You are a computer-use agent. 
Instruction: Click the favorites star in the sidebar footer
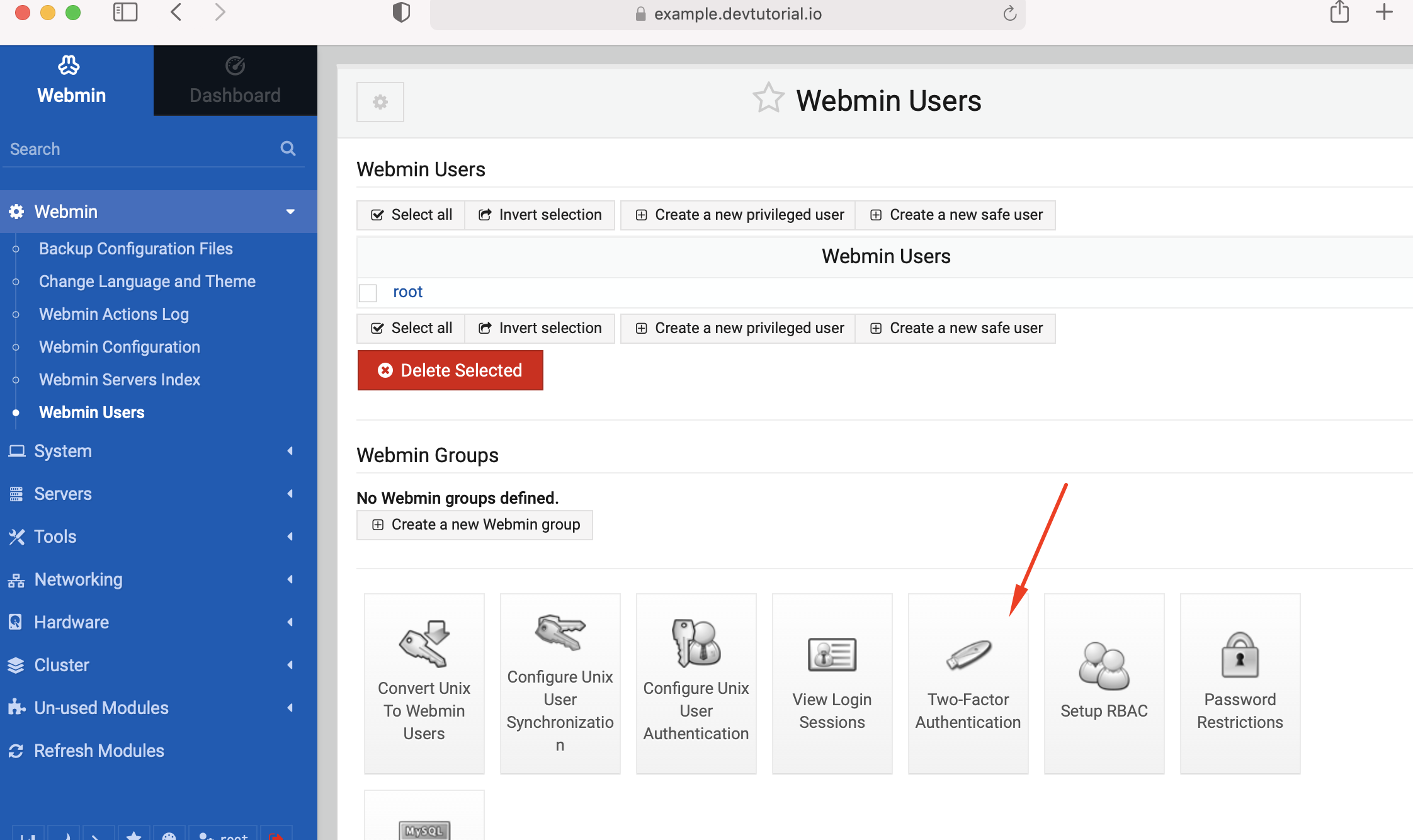pos(133,834)
